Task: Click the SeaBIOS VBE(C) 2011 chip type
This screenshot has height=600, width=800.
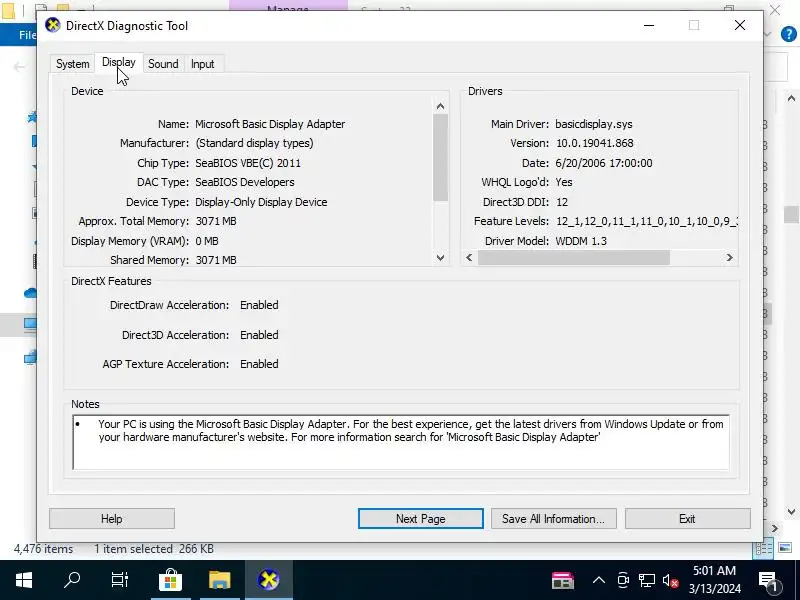Action: coord(248,163)
